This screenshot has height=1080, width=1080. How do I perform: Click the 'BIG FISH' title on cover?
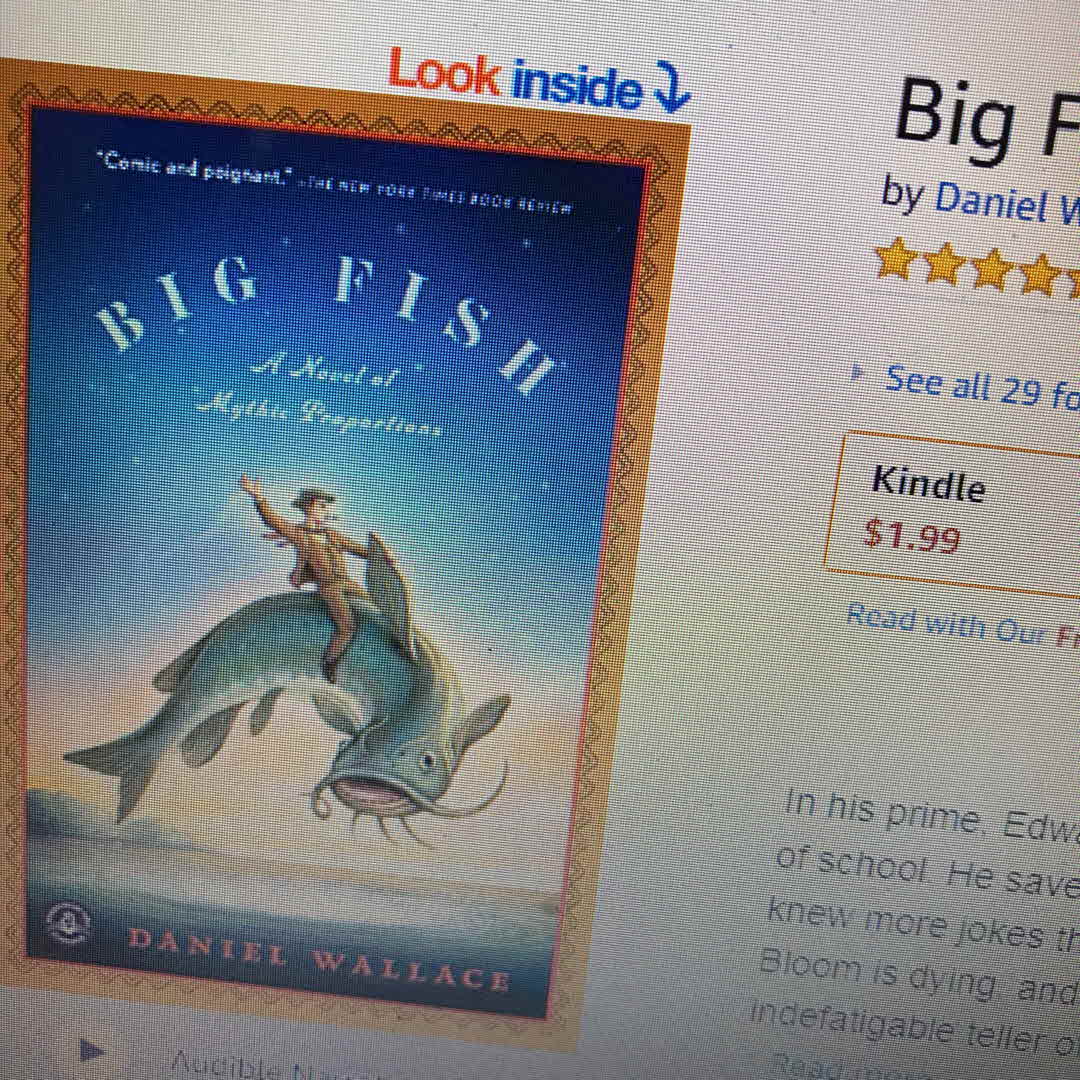point(324,319)
